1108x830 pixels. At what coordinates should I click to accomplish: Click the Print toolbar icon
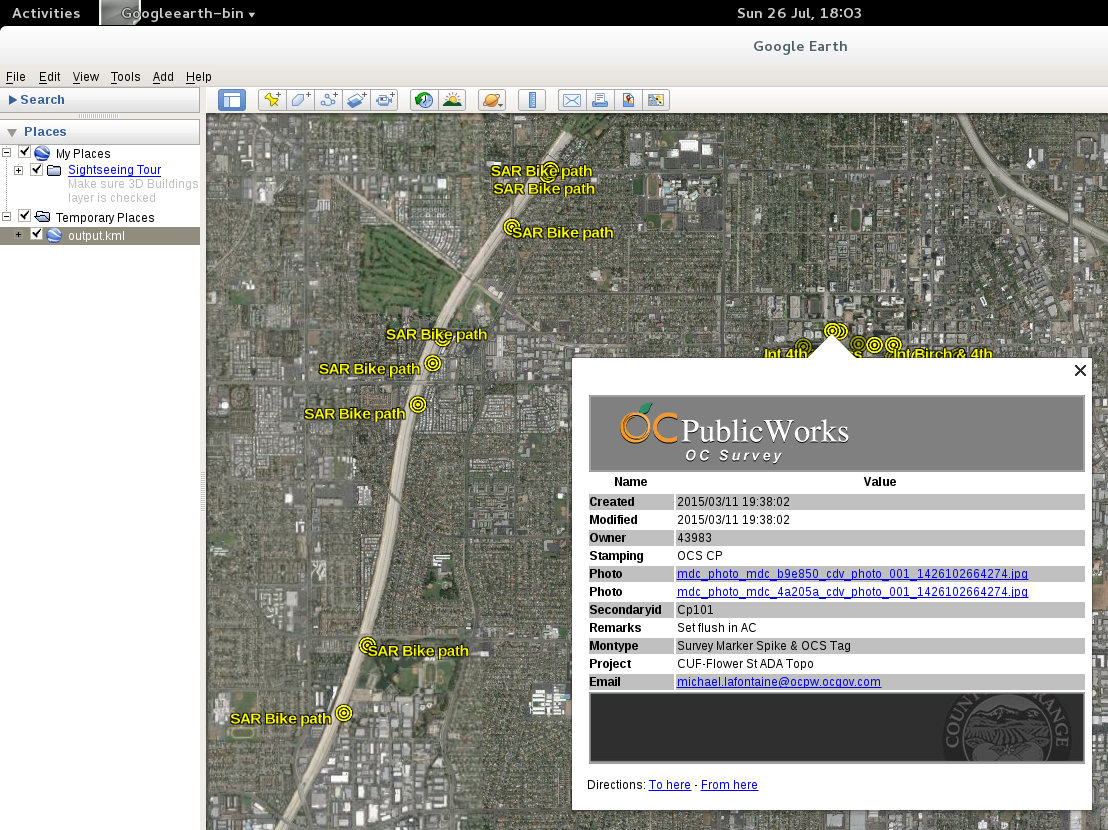pyautogui.click(x=600, y=100)
